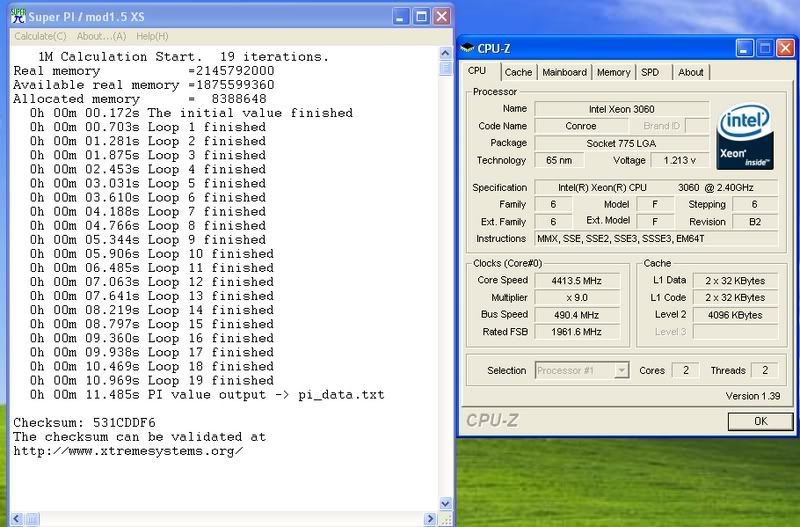Click the Revision value 'B2'
800x527 pixels.
[x=755, y=221]
